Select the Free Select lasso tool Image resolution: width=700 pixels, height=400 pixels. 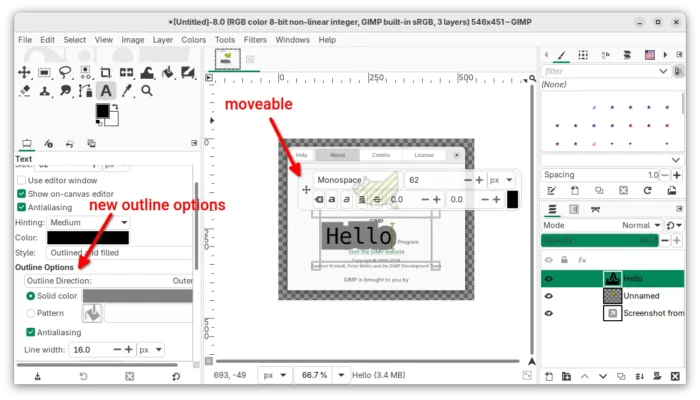pyautogui.click(x=65, y=72)
